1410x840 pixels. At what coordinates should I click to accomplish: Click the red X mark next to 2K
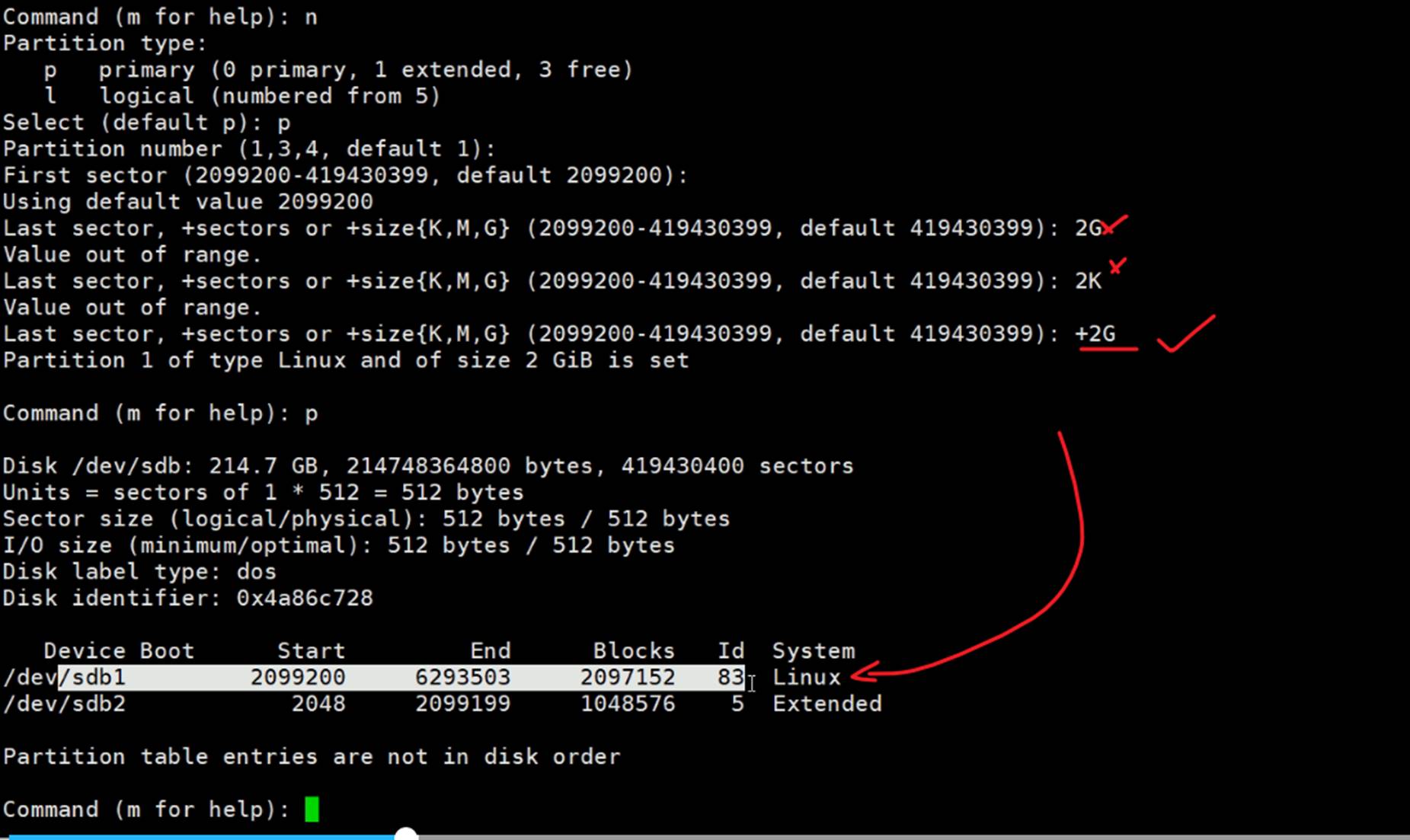pos(1117,266)
